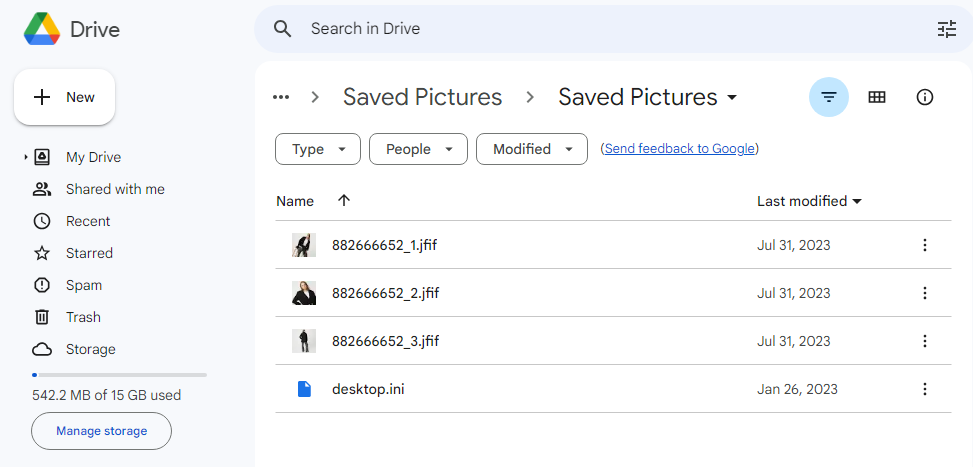Open the People filter dropdown
Screen dimensions: 973x467
click(418, 149)
